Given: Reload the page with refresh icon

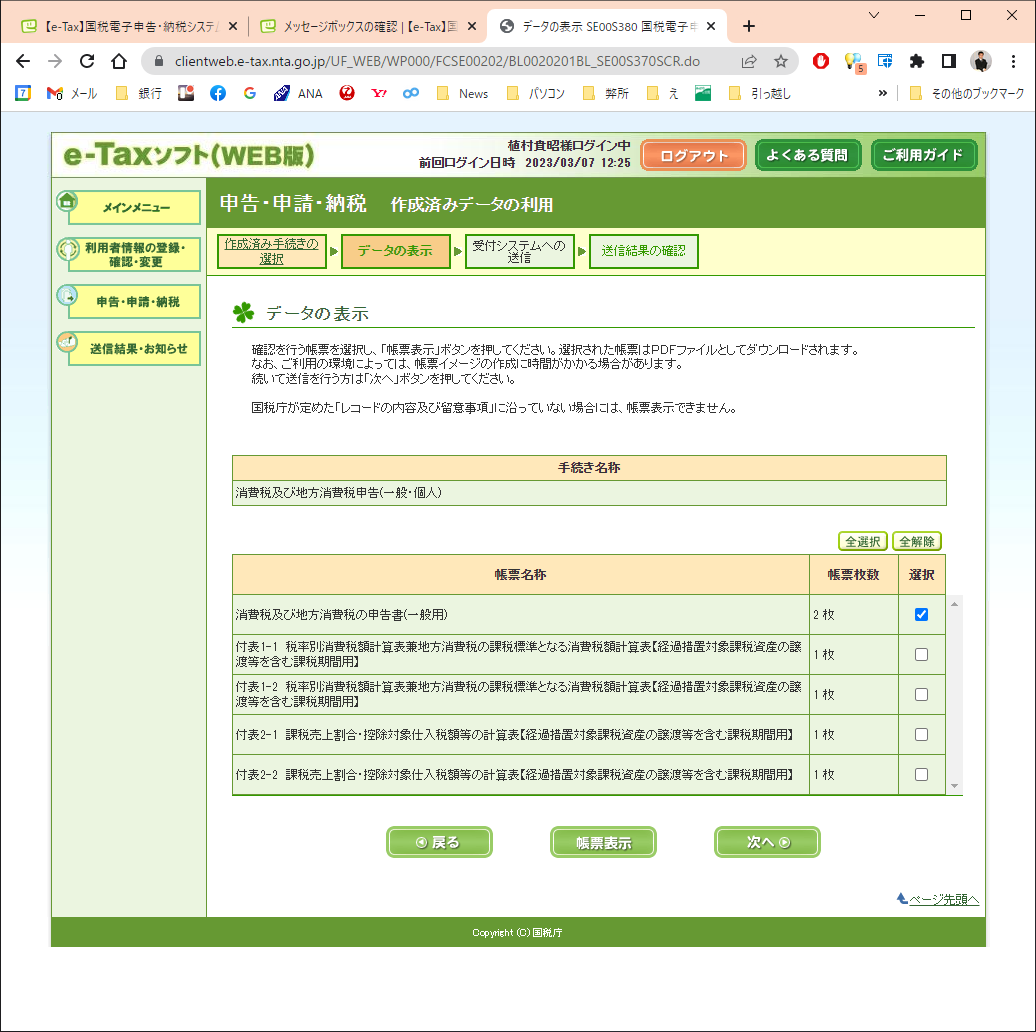Looking at the screenshot, I should [x=87, y=61].
